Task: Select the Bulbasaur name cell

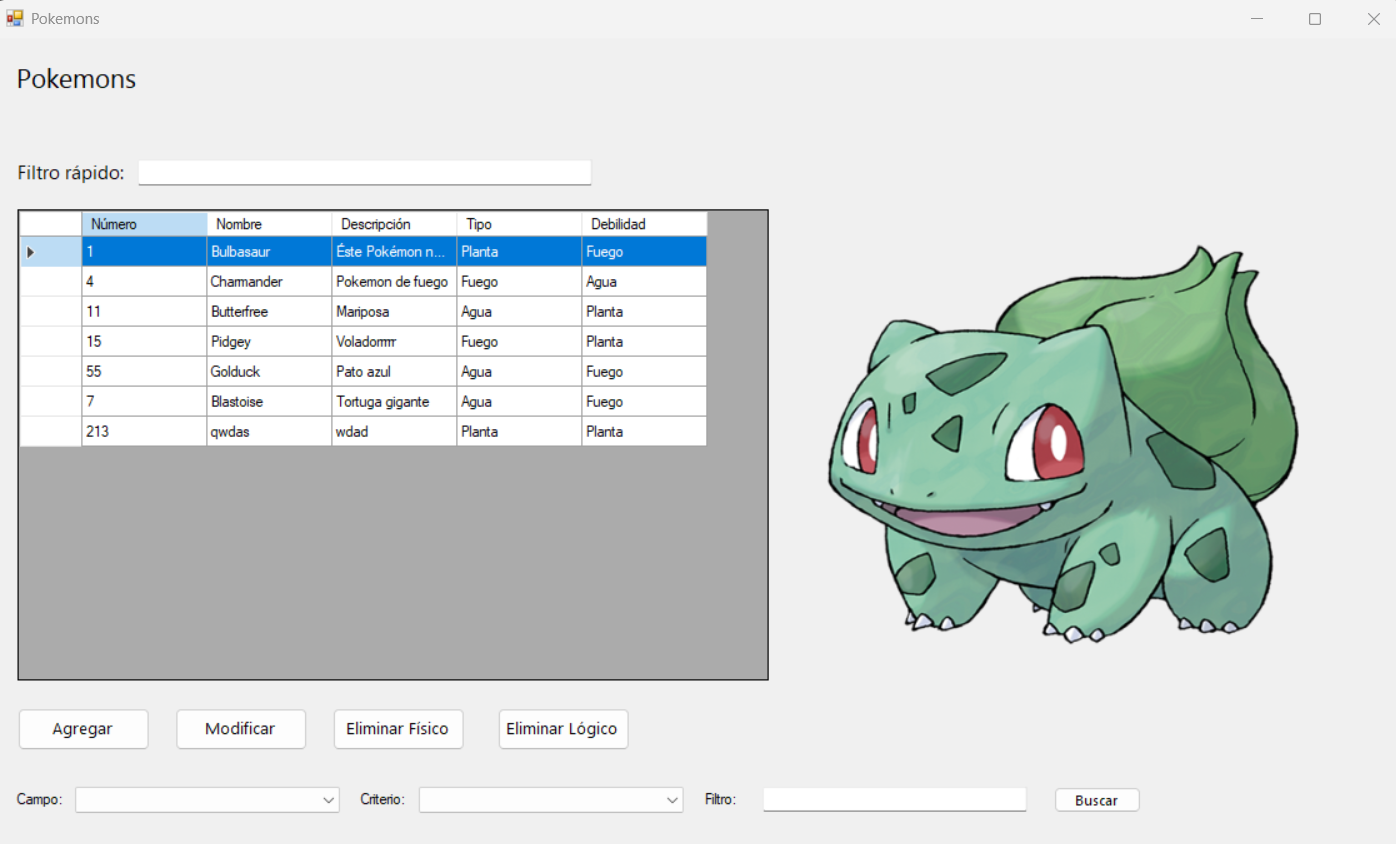Action: point(269,252)
